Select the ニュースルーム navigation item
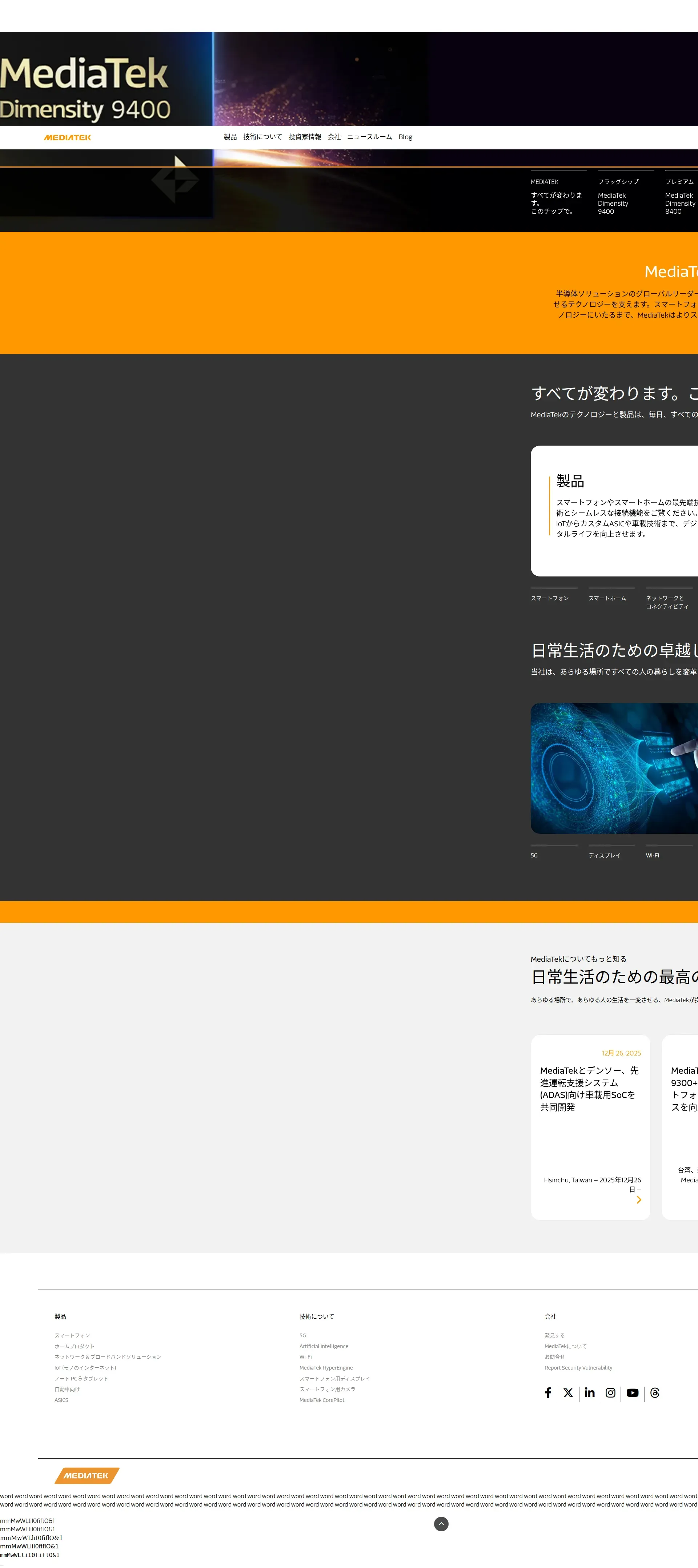Viewport: 698px width, 1568px height. (x=369, y=137)
